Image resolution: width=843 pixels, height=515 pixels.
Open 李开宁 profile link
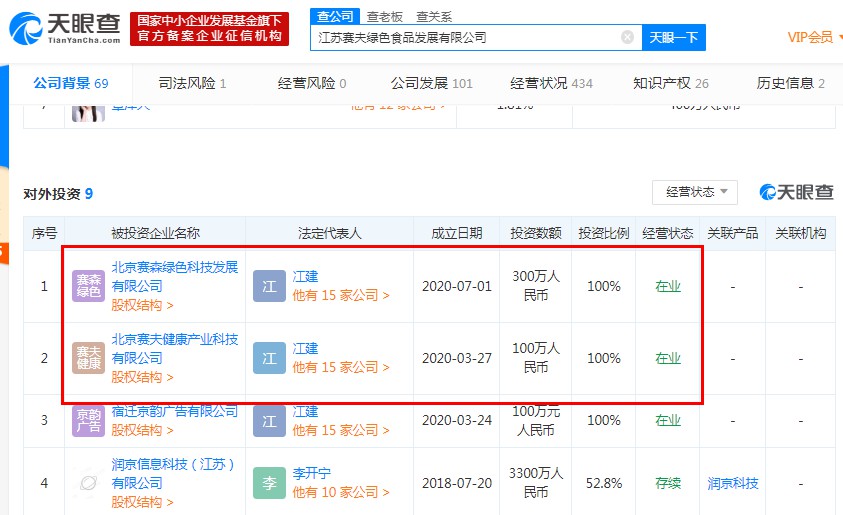pos(312,474)
